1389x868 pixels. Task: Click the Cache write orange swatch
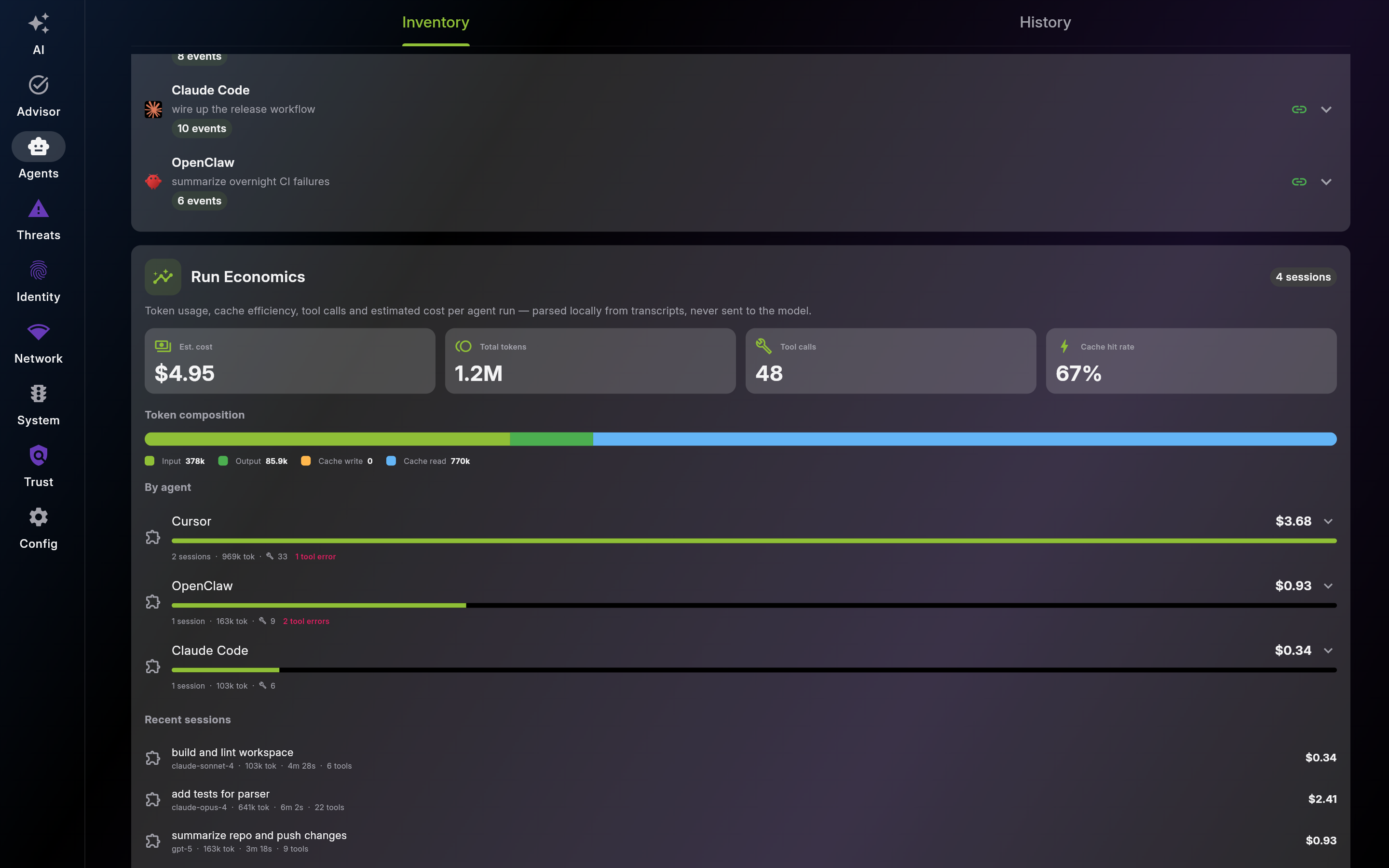(x=306, y=461)
